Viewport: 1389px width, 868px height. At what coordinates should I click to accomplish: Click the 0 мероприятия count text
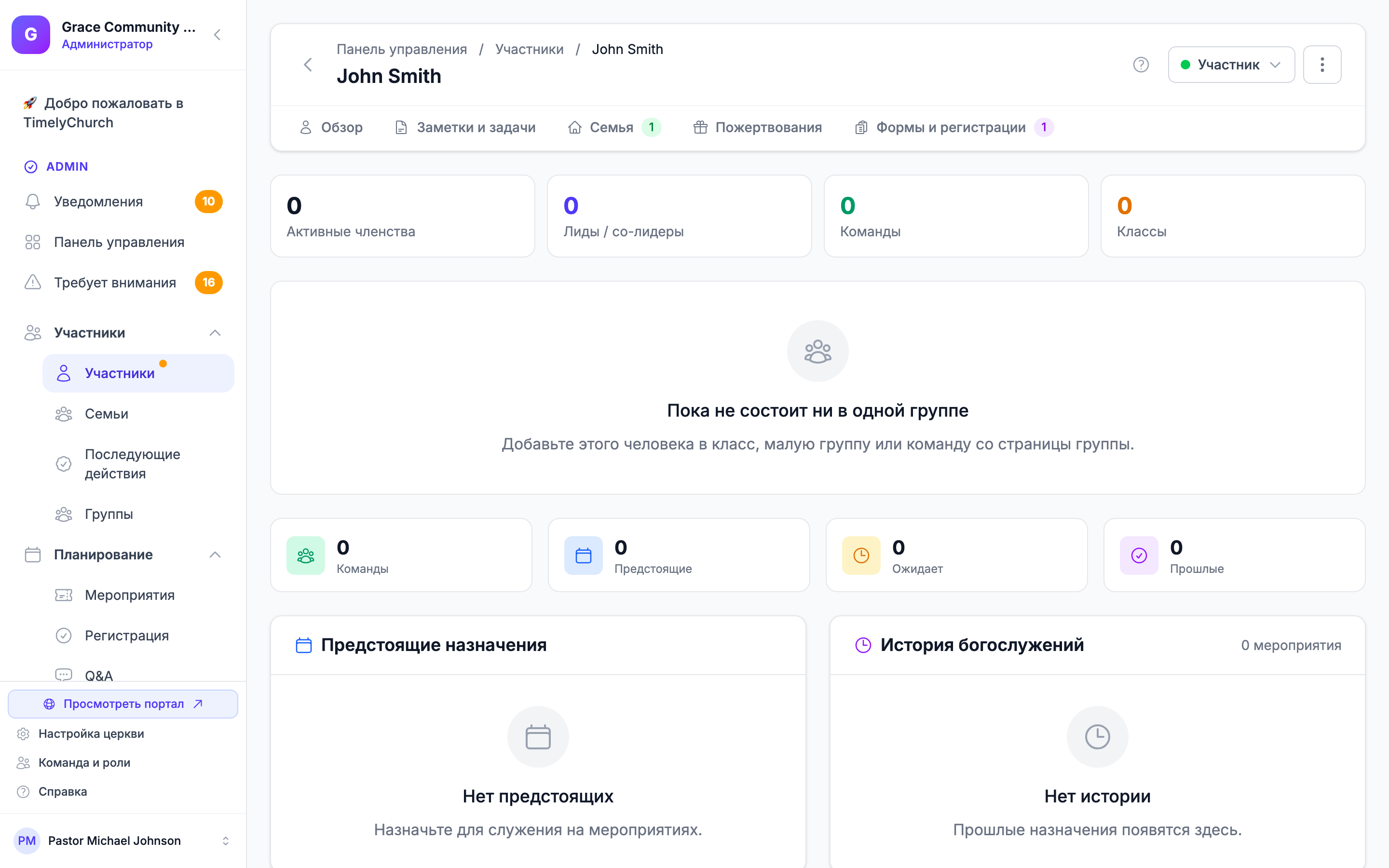[x=1291, y=645]
